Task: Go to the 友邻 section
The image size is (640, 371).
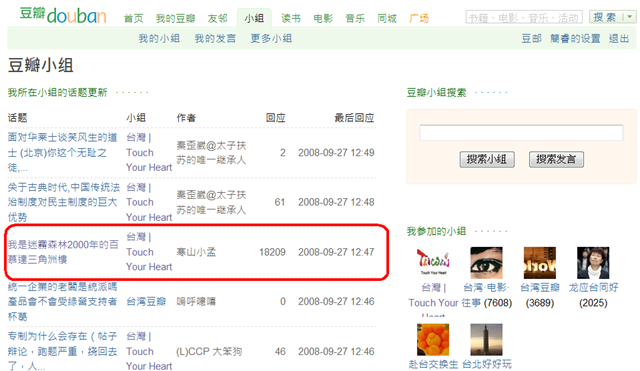Action: pos(218,18)
